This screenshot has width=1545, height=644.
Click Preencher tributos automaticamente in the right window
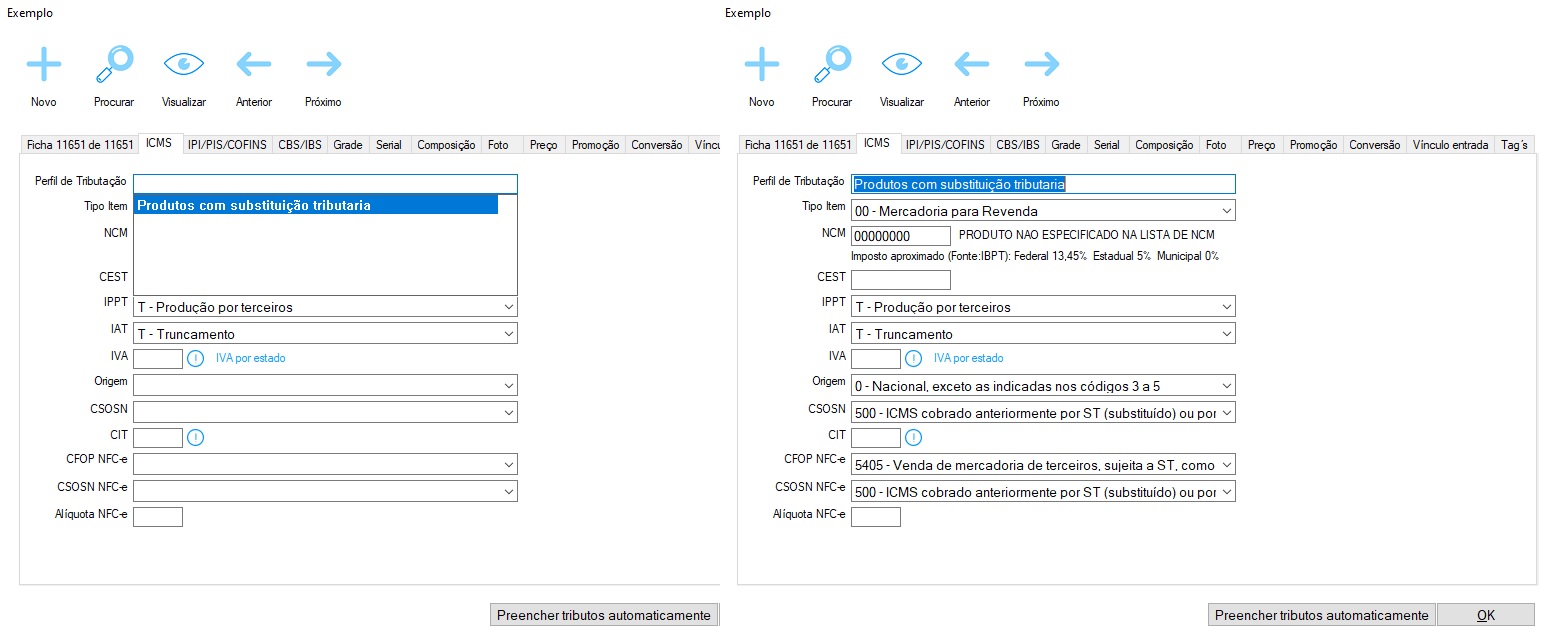click(1321, 615)
